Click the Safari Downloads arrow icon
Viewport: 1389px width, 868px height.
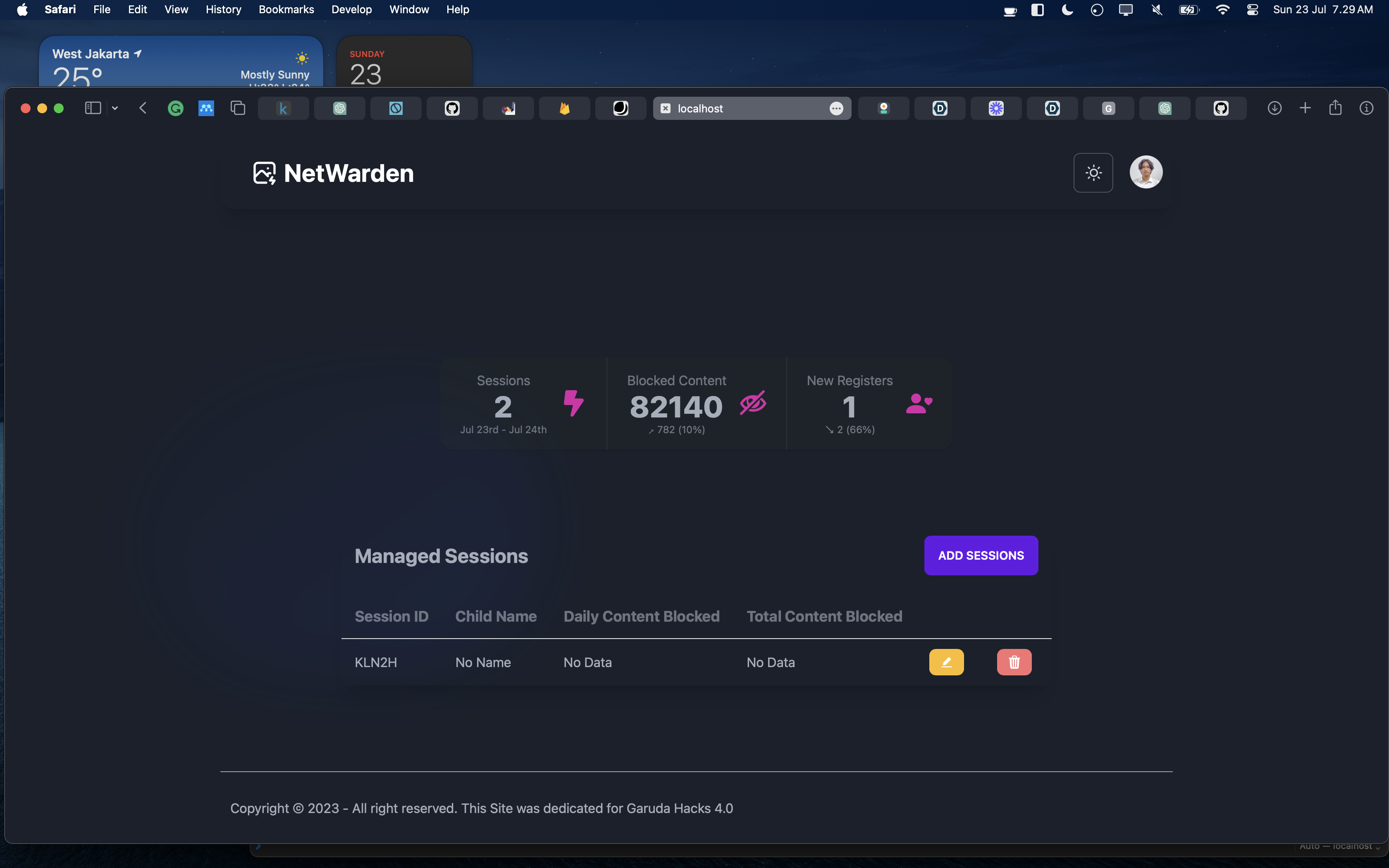pyautogui.click(x=1274, y=108)
